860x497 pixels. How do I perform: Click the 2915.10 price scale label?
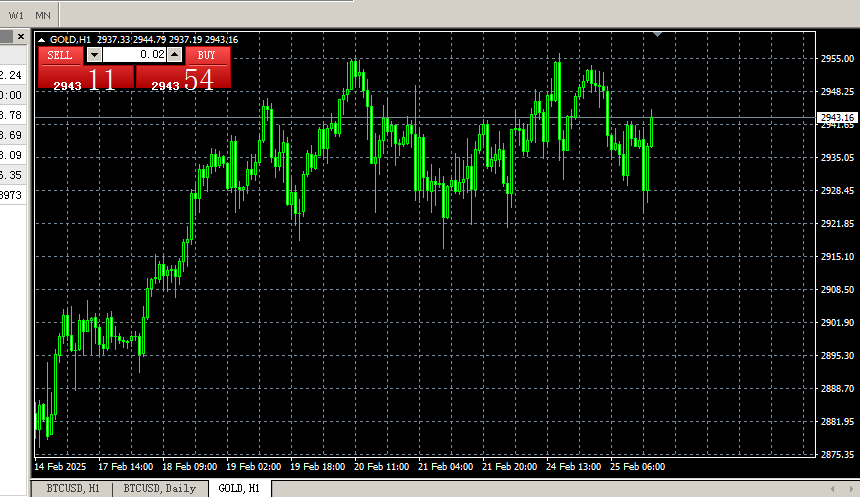tap(837, 256)
